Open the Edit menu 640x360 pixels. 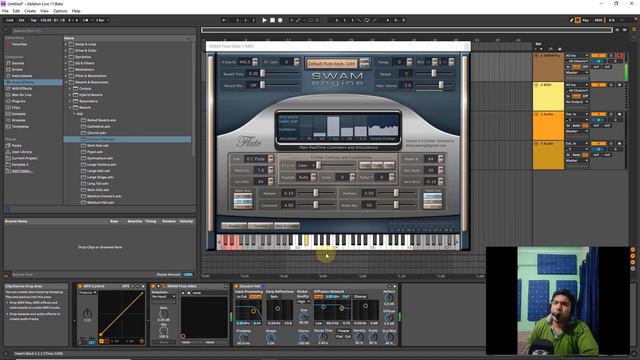16,11
